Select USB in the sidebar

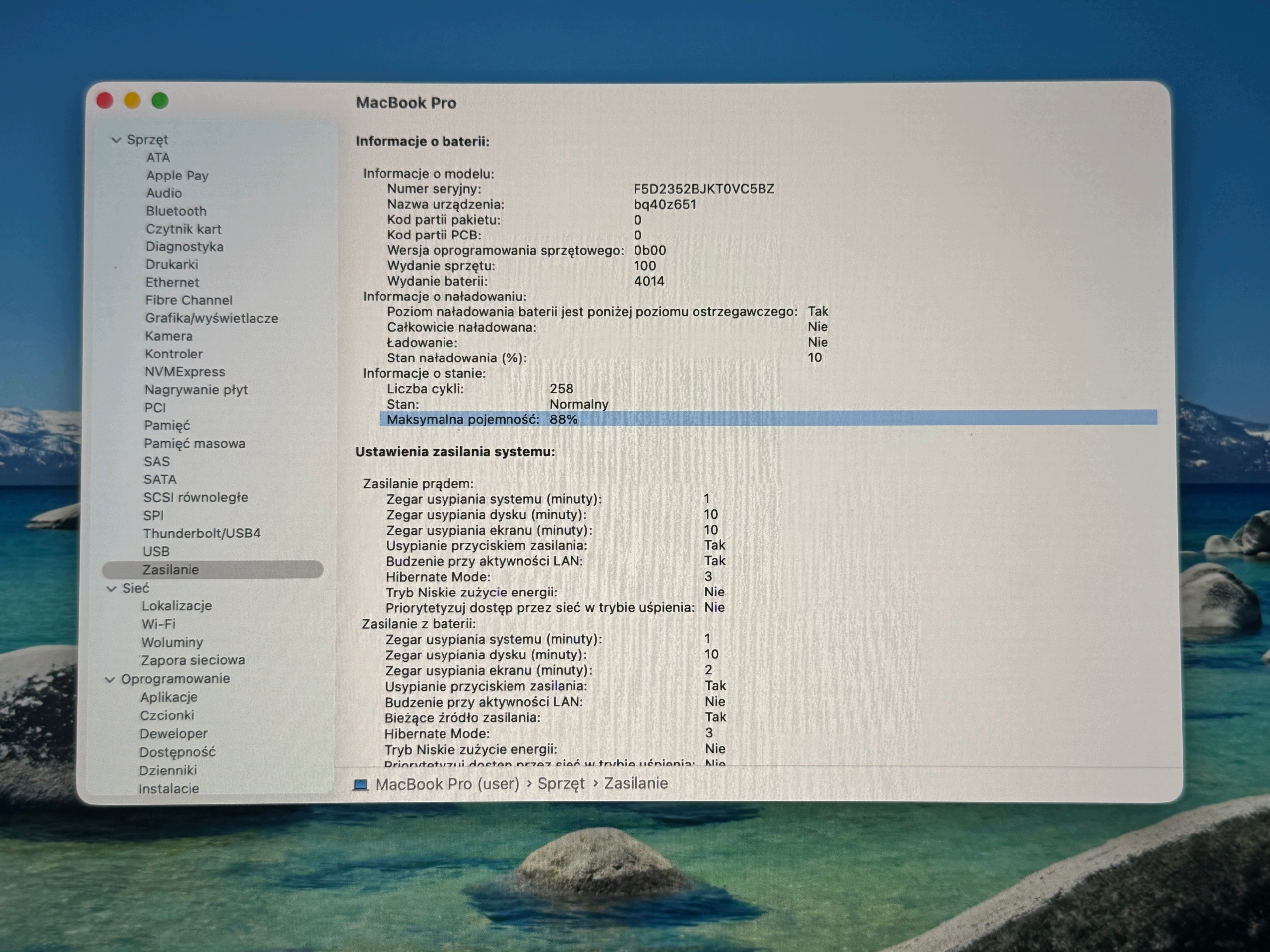[x=156, y=551]
